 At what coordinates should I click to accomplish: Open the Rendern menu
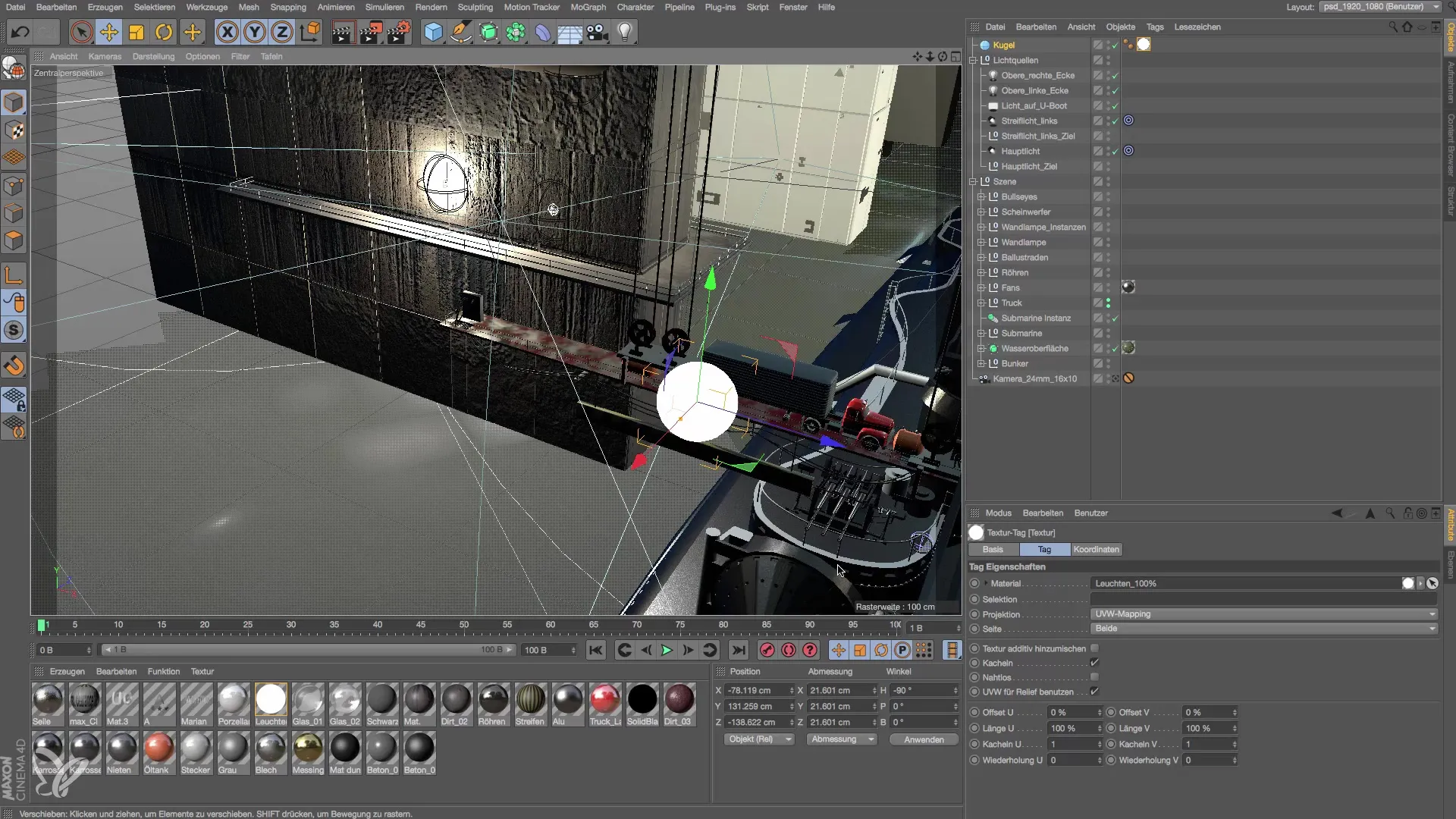pyautogui.click(x=431, y=7)
